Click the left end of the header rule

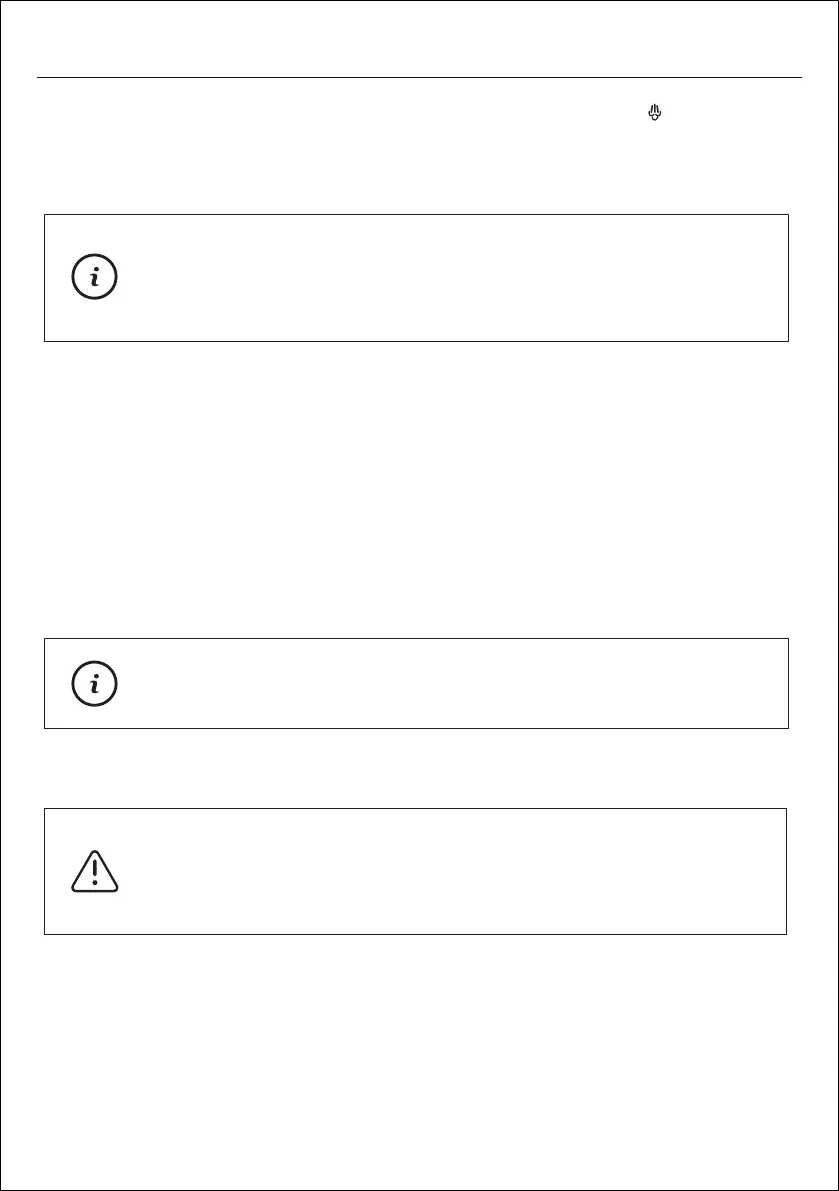tap(38, 77)
